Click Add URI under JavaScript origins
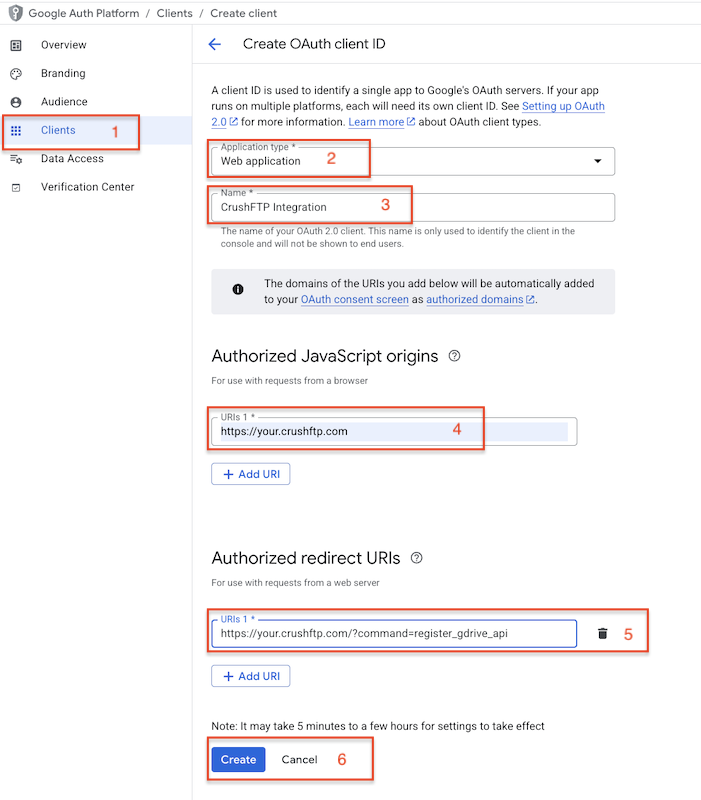 tap(251, 474)
